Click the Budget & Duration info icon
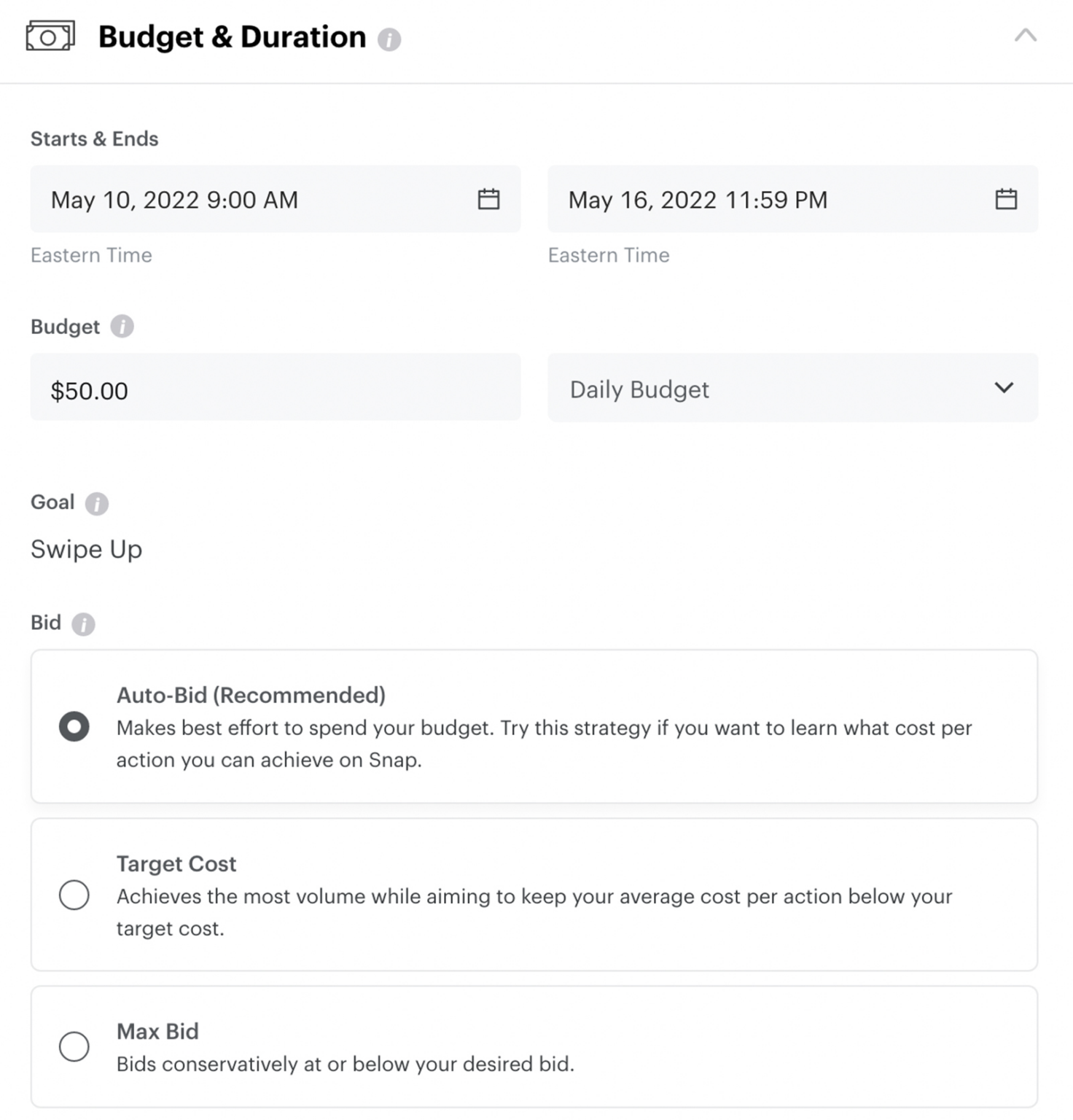This screenshot has height=1120, width=1073. 389,39
